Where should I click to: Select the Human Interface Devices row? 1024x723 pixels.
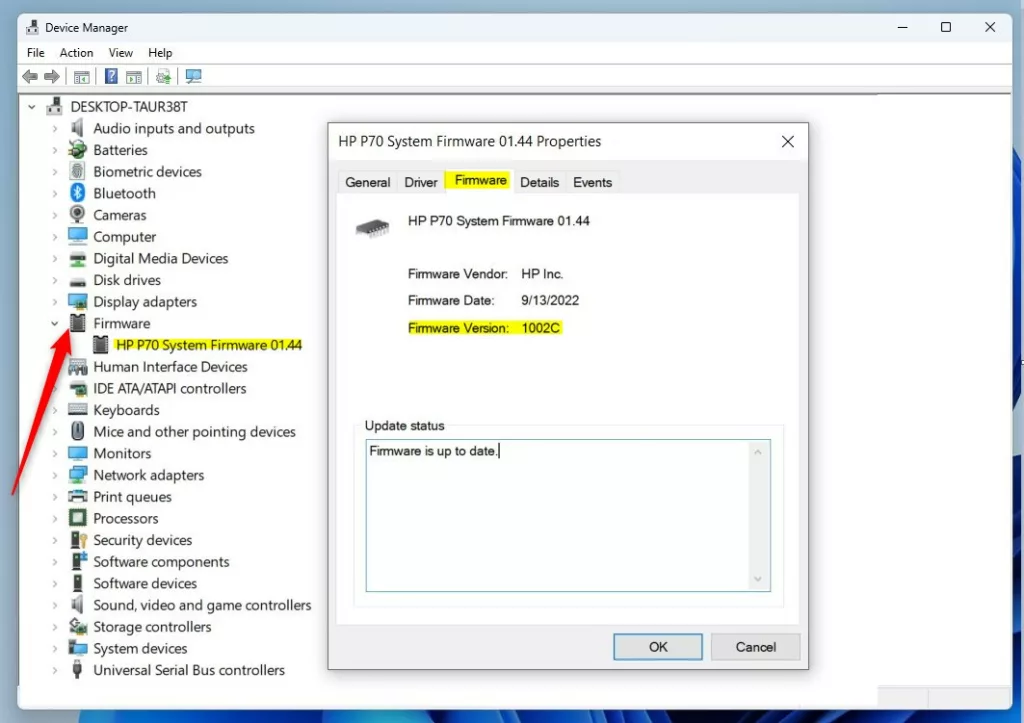(x=170, y=366)
